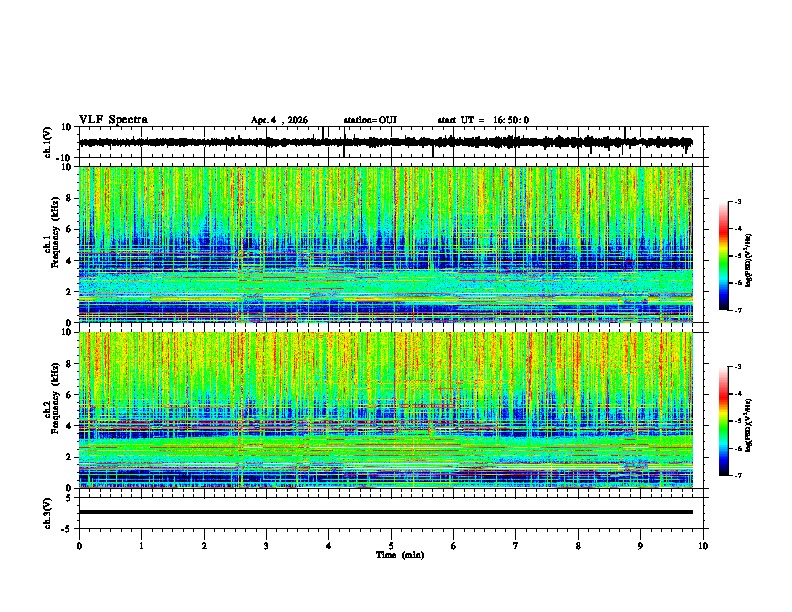Click inside the ch.2 spectrogram panel

pyautogui.click(x=385, y=410)
